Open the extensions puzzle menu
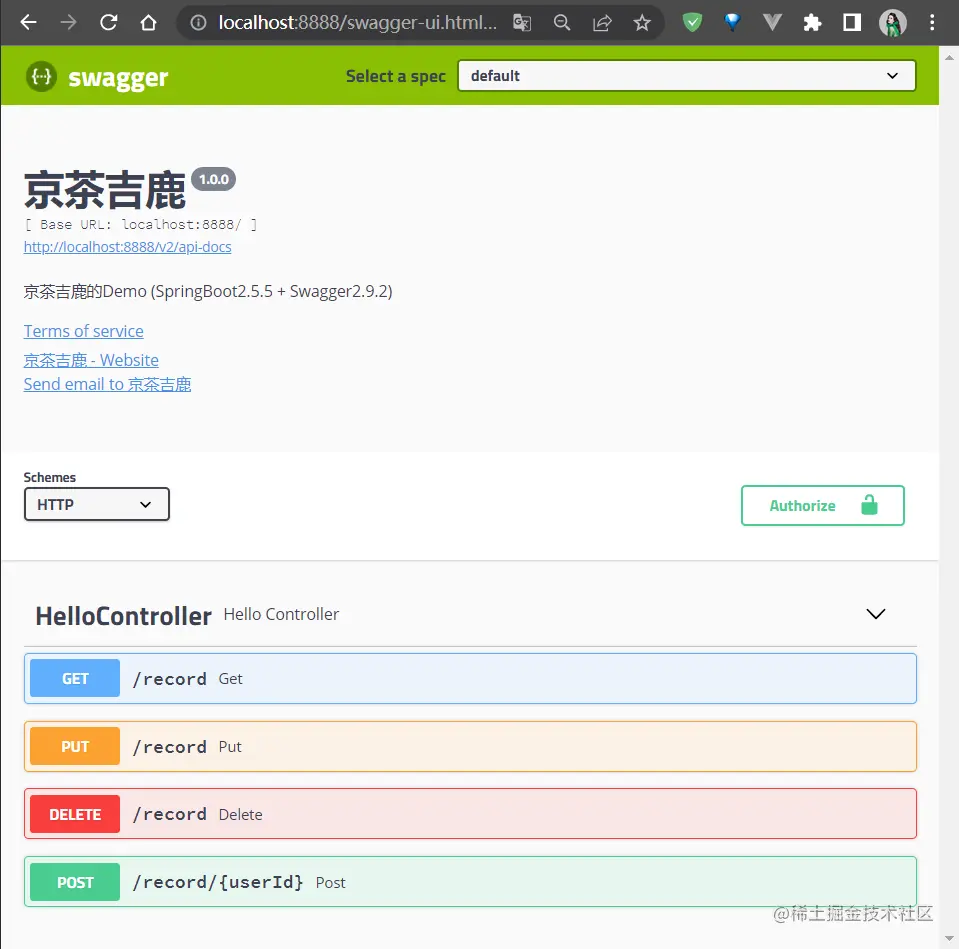This screenshot has width=959, height=949. [x=812, y=23]
